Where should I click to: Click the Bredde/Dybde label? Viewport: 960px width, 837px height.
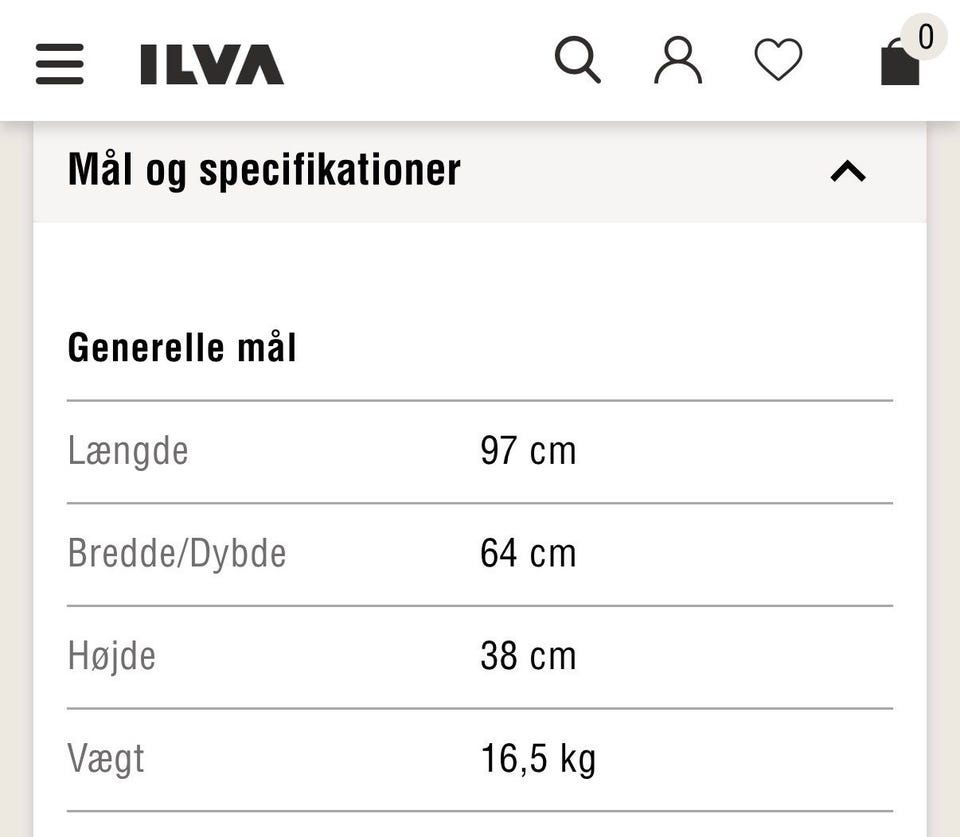click(x=177, y=553)
